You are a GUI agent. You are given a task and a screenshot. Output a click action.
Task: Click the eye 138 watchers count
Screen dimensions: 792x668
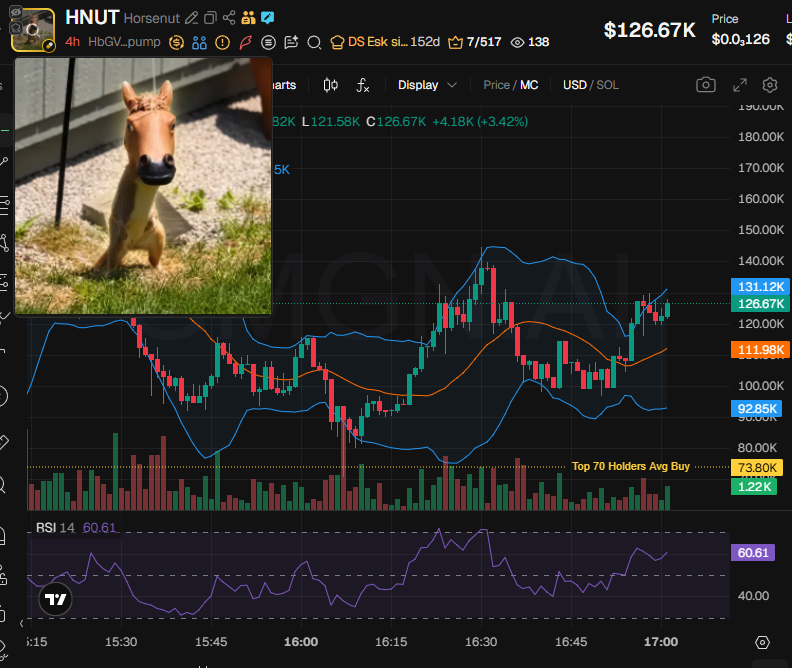point(530,42)
